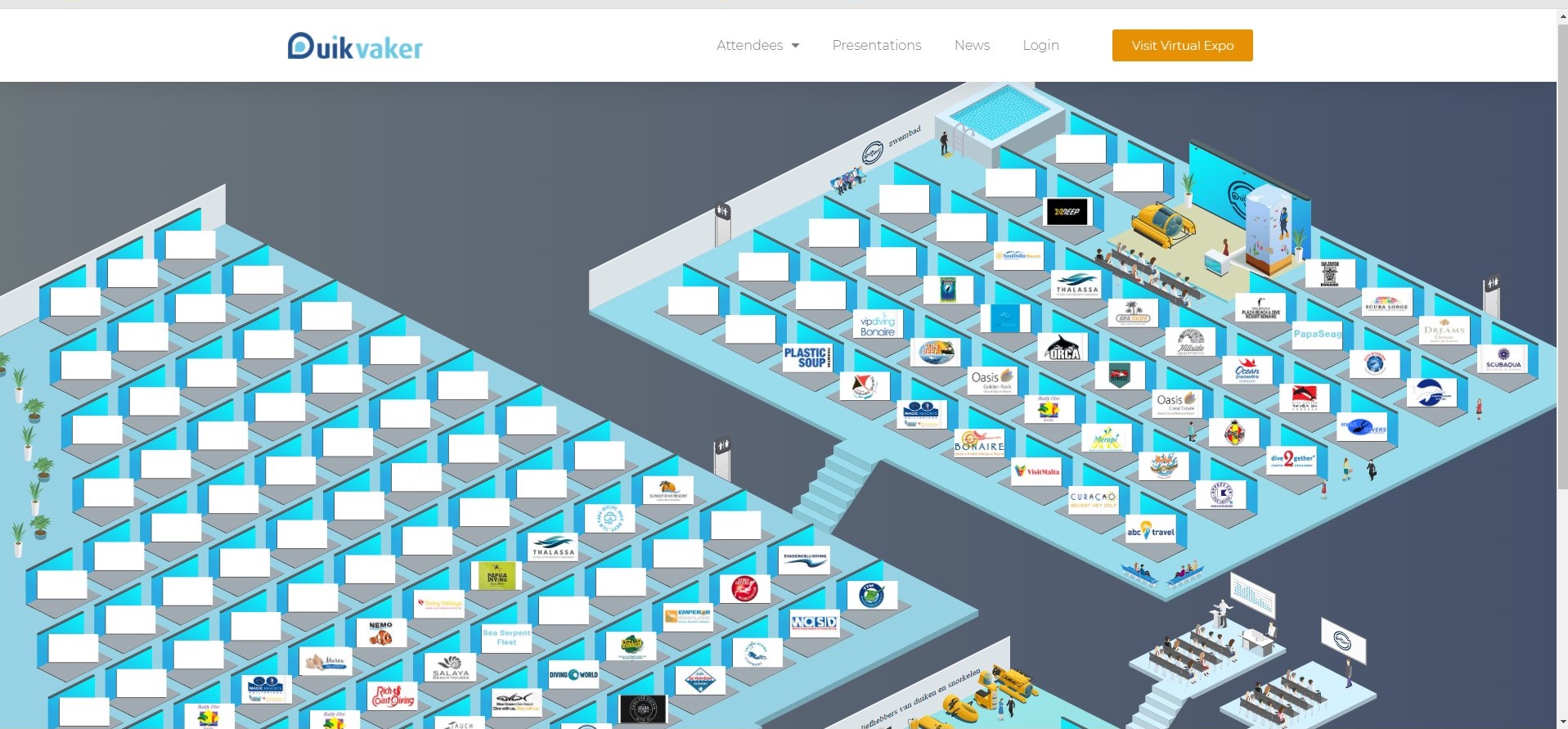Click the Login link

coord(1040,45)
